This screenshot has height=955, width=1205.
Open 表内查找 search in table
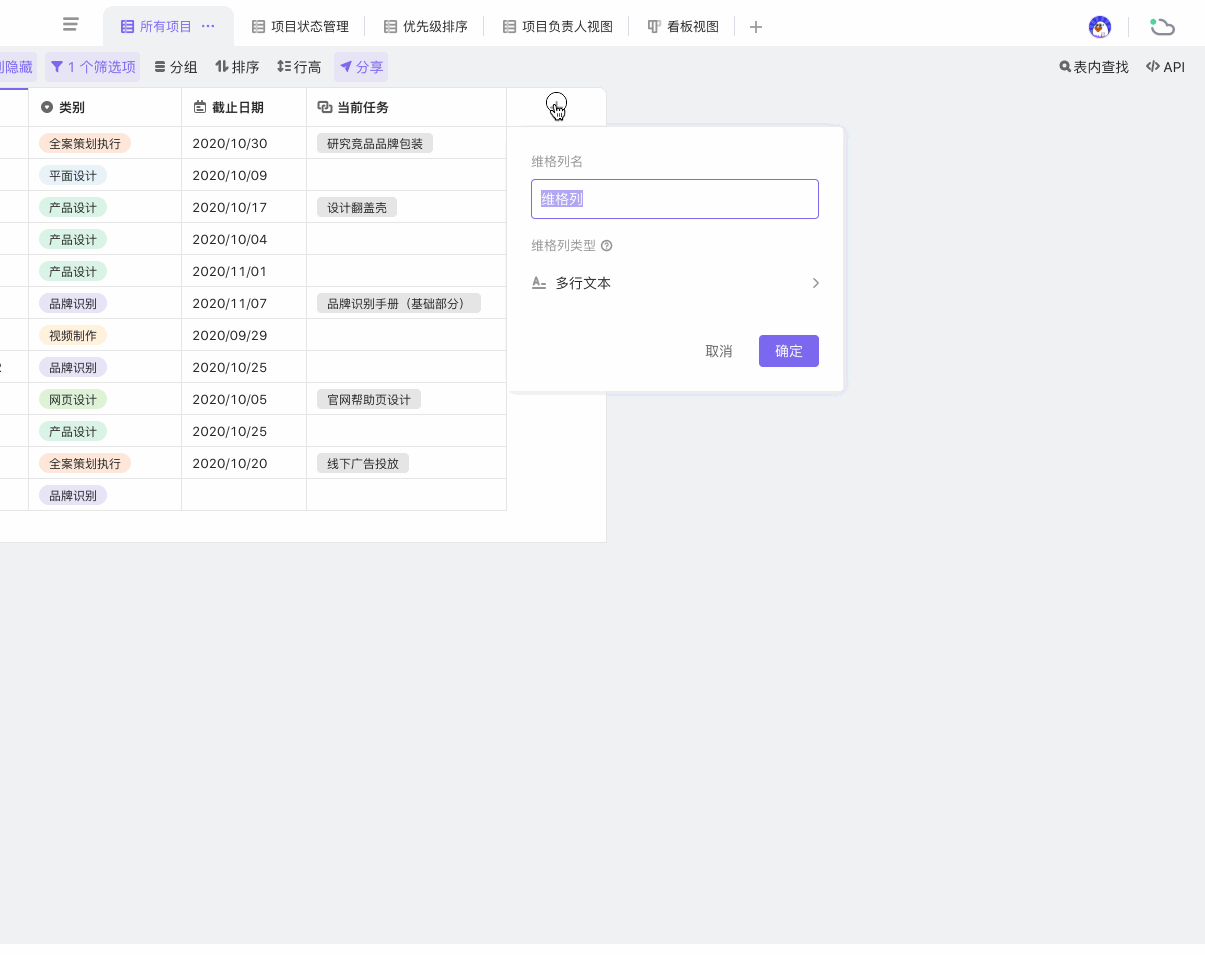1094,67
